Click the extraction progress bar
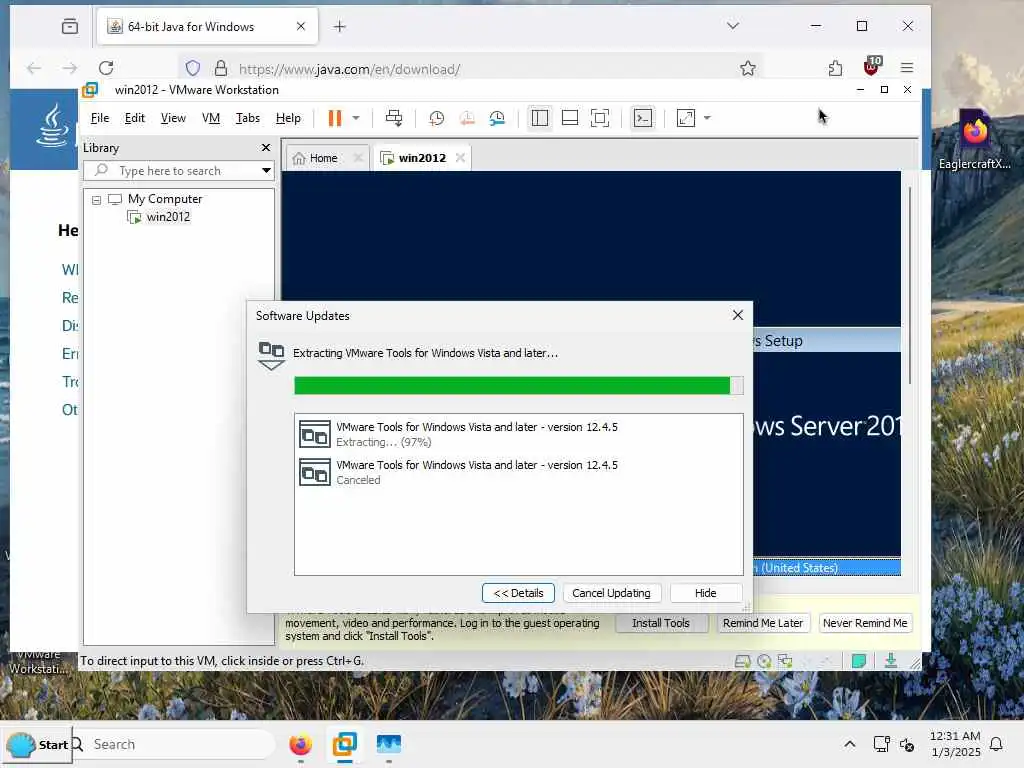 tap(519, 386)
